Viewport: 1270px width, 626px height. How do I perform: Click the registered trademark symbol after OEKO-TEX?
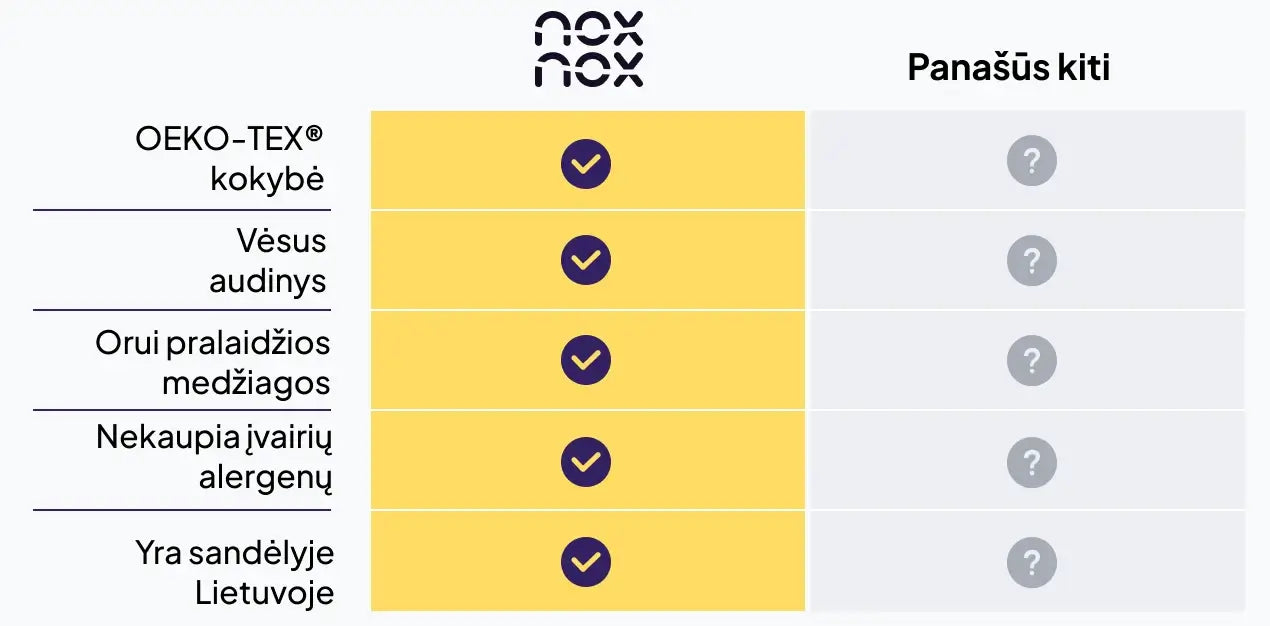click(x=315, y=133)
